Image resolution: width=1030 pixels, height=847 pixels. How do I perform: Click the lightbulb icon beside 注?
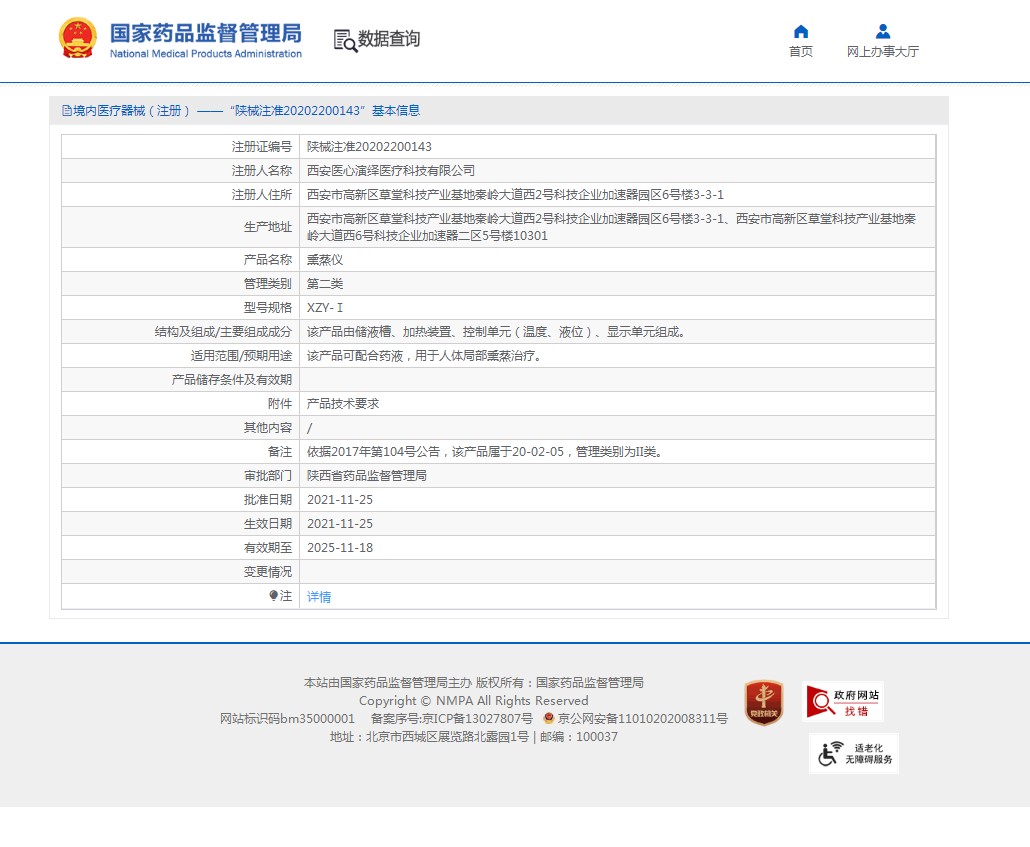(273, 595)
